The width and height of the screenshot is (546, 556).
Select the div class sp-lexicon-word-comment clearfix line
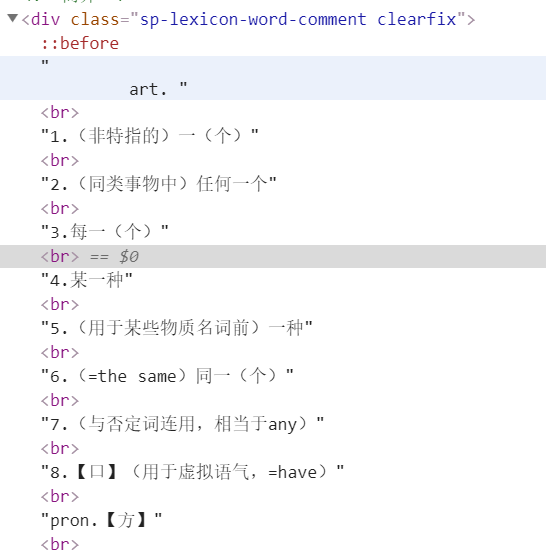(248, 19)
